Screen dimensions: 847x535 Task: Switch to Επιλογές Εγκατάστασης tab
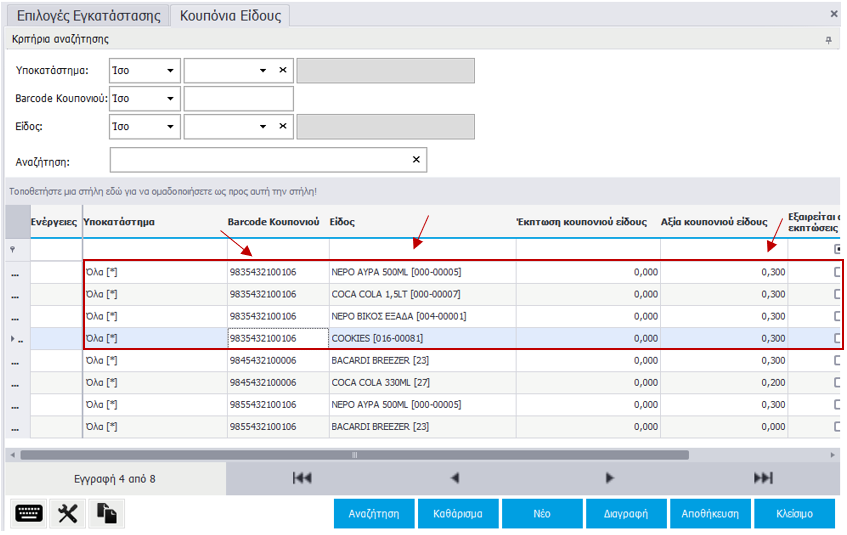(x=86, y=15)
